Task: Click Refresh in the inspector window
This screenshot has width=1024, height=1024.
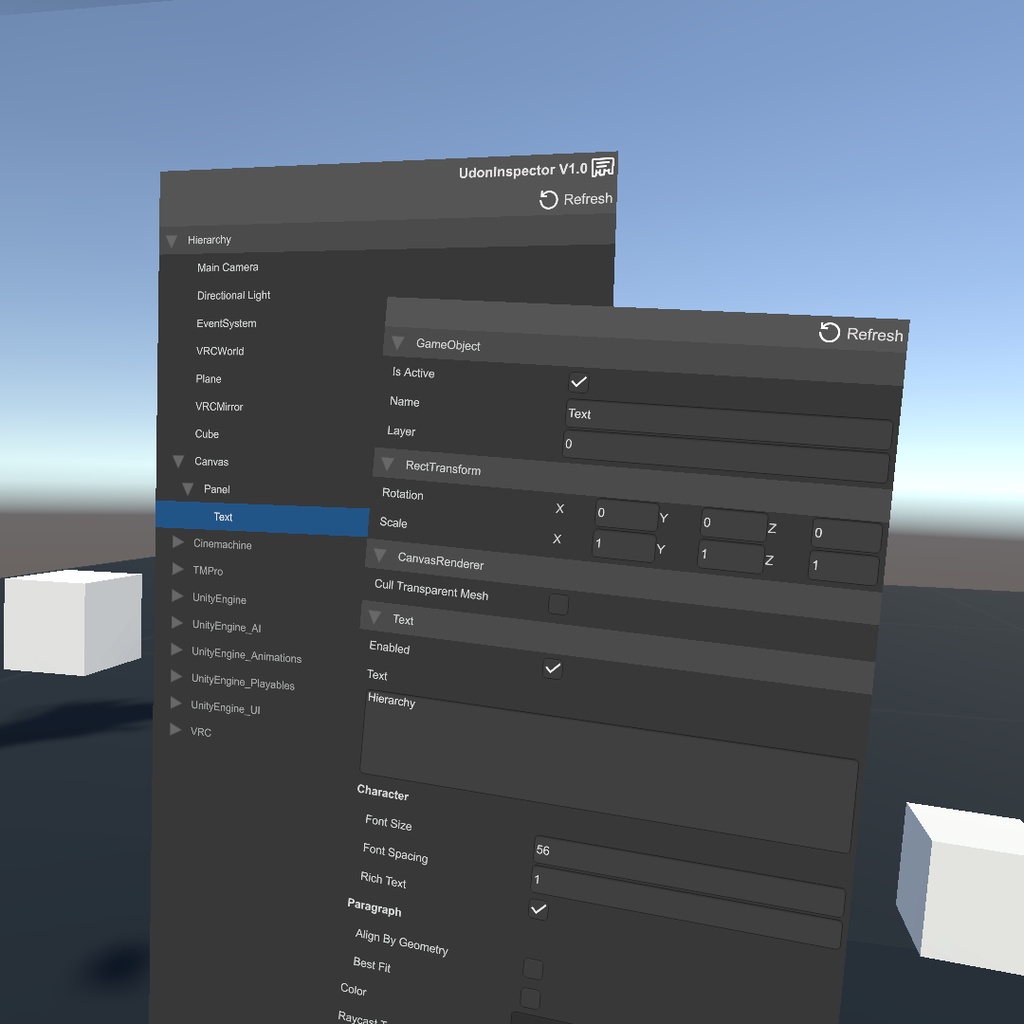Action: coord(861,334)
